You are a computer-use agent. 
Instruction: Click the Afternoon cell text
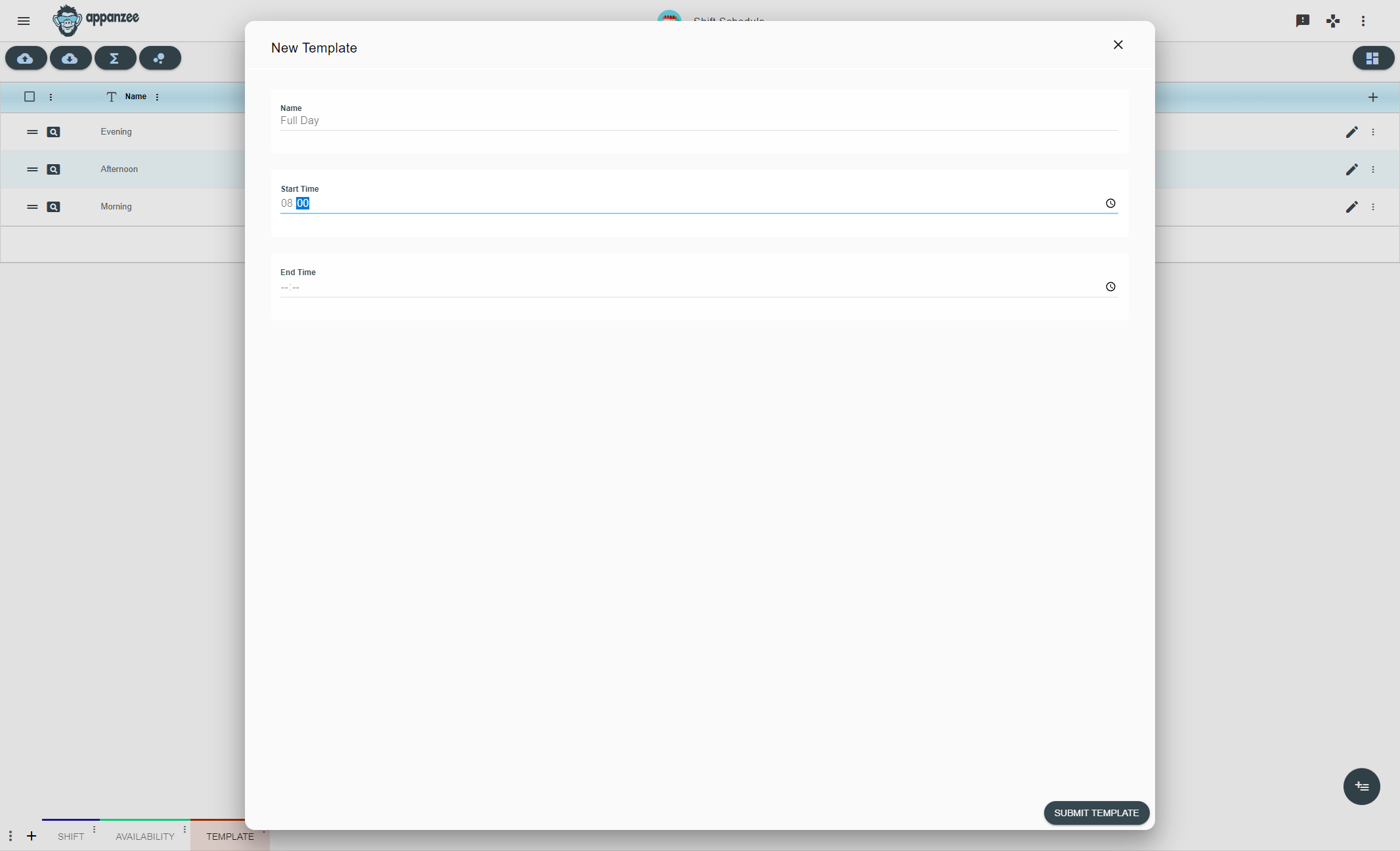(x=119, y=169)
